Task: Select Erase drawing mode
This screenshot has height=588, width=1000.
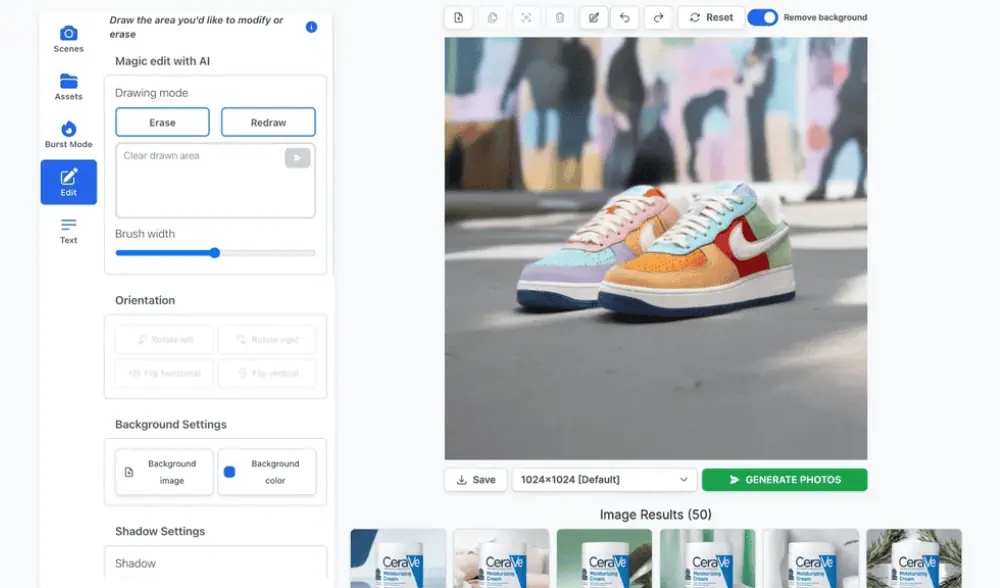Action: coord(162,122)
